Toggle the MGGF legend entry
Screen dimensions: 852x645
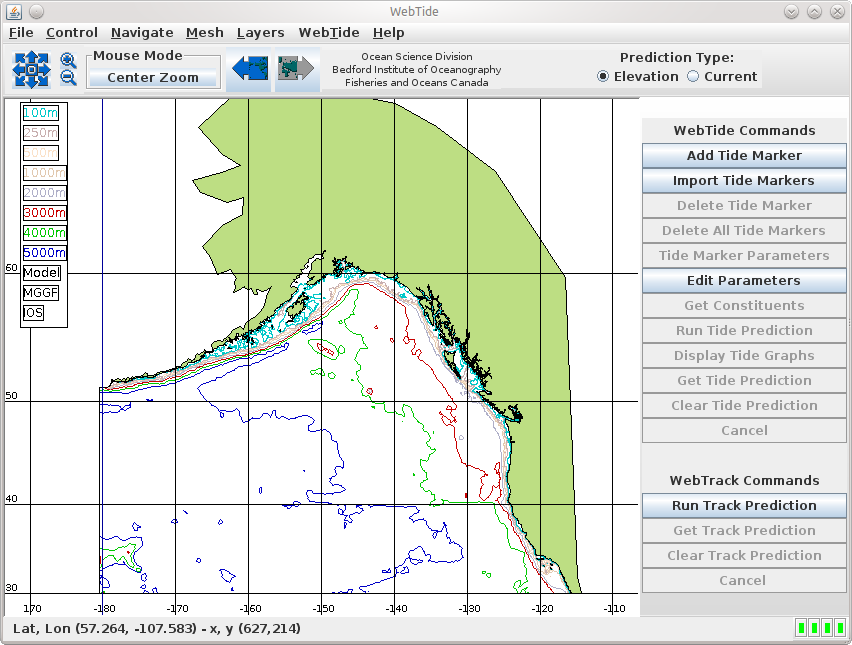pos(41,293)
